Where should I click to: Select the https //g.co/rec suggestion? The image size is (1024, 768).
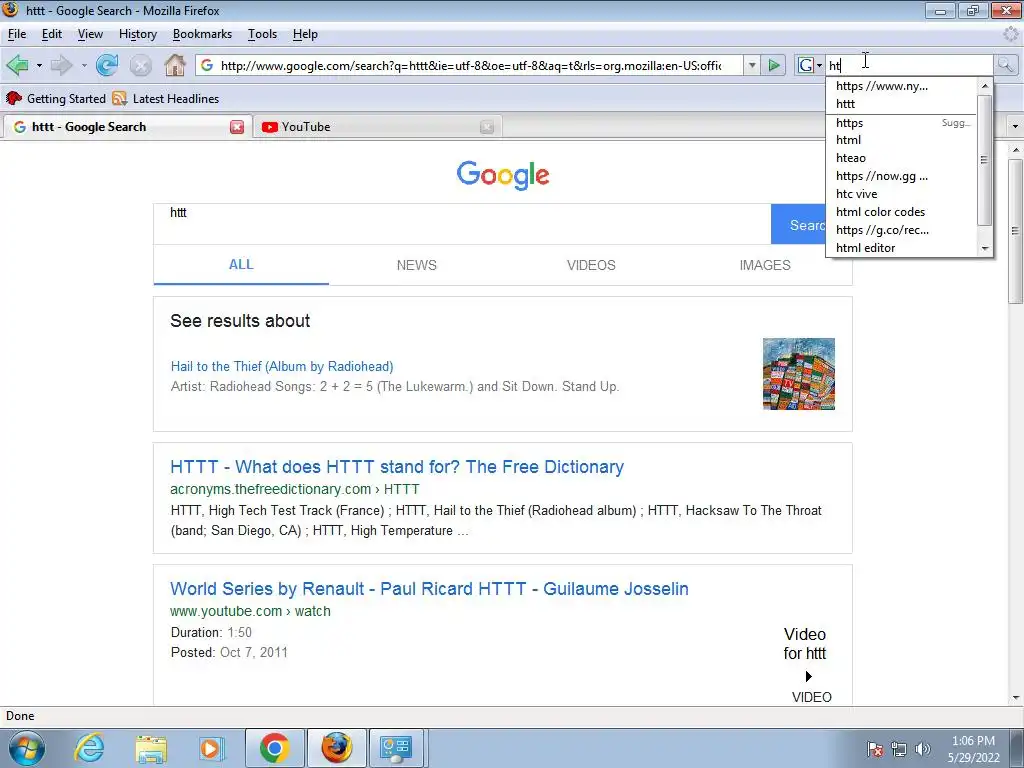901,230
